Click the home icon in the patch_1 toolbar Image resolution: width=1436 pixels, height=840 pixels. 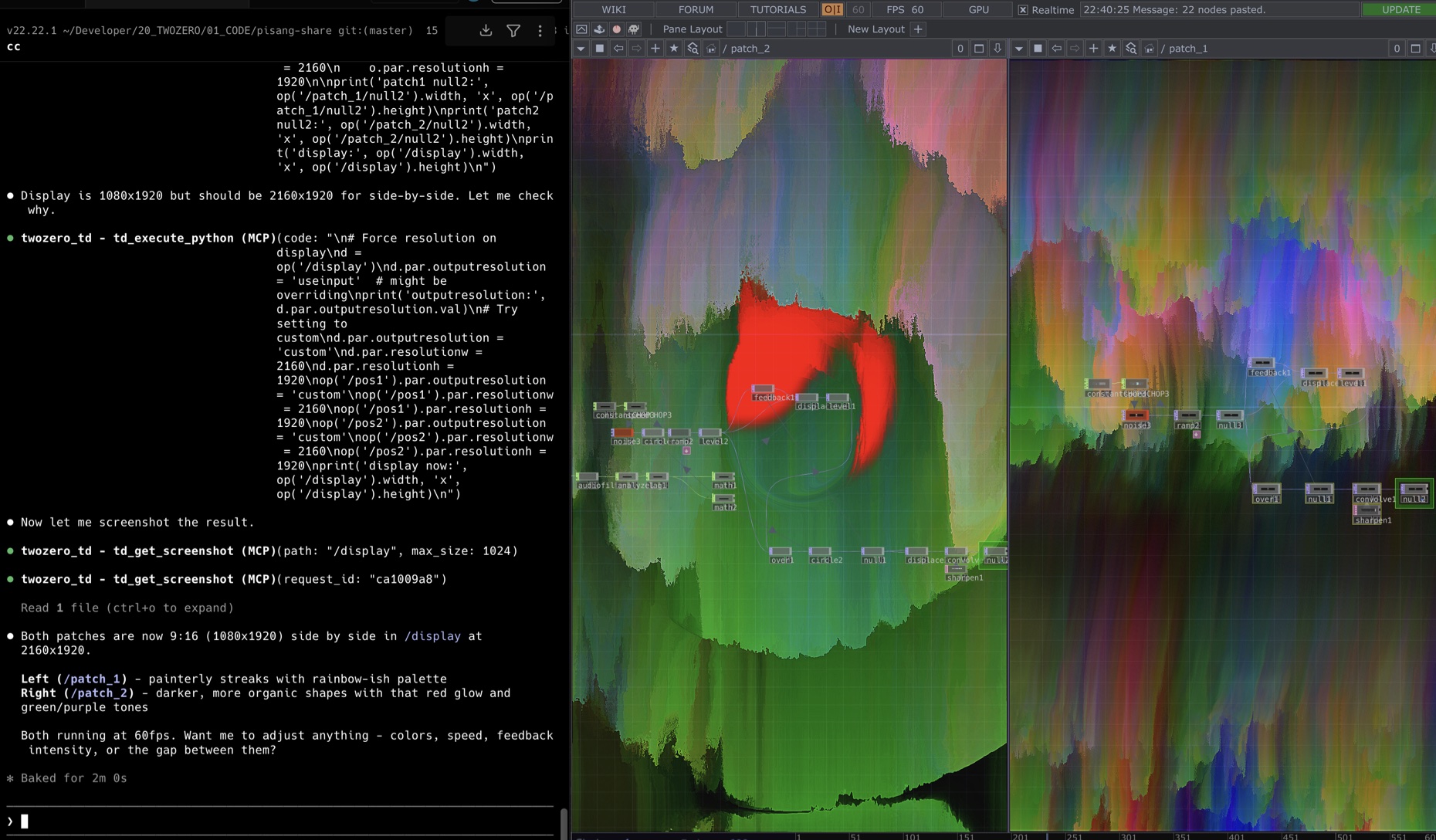(1150, 48)
